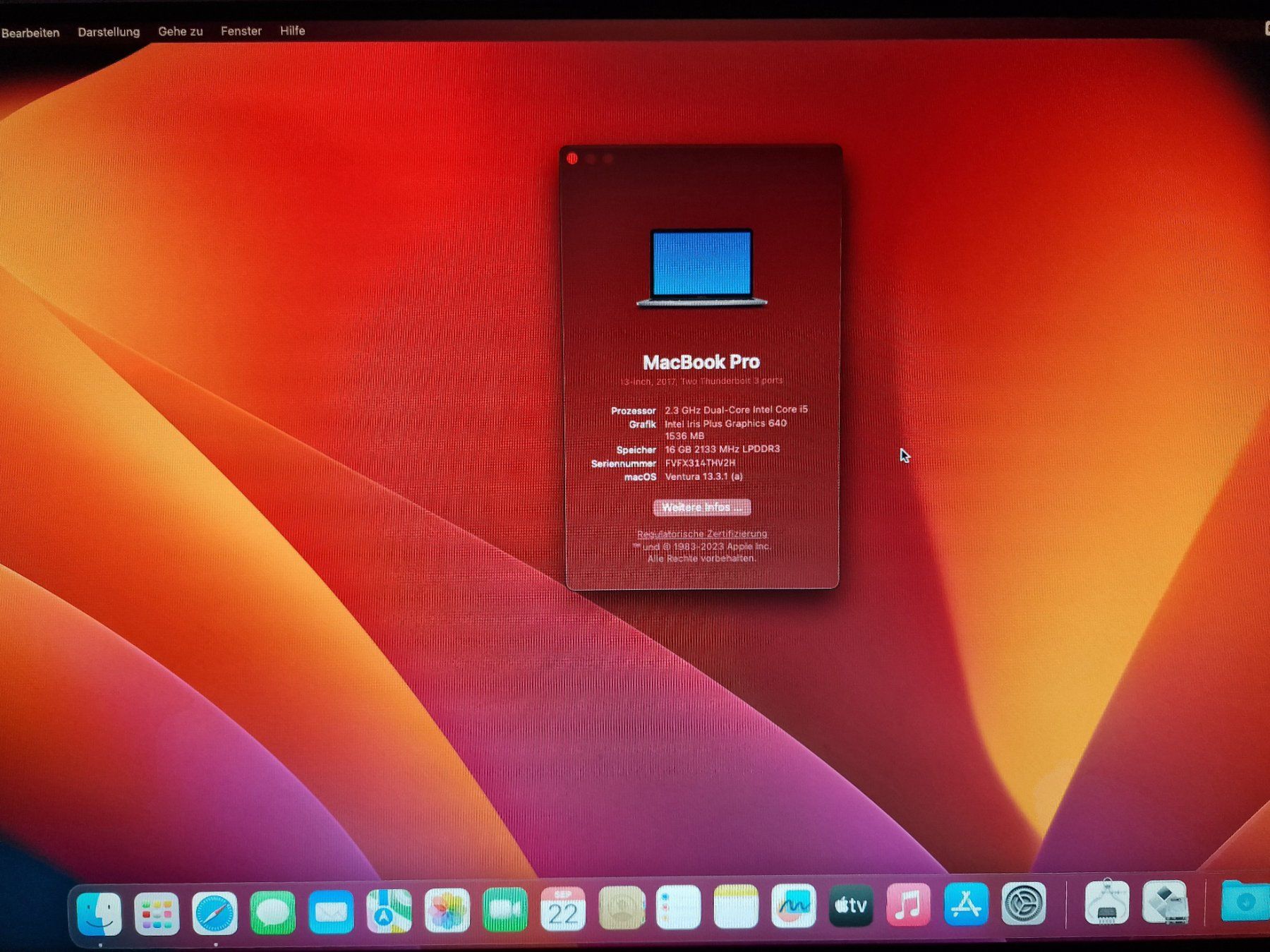Open the Fenster menu
1270x952 pixels.
241,31
